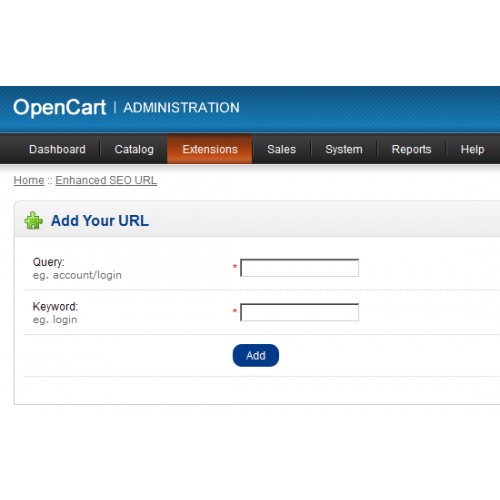500x500 pixels.
Task: Click the OpenCart logo
Action: 60,108
